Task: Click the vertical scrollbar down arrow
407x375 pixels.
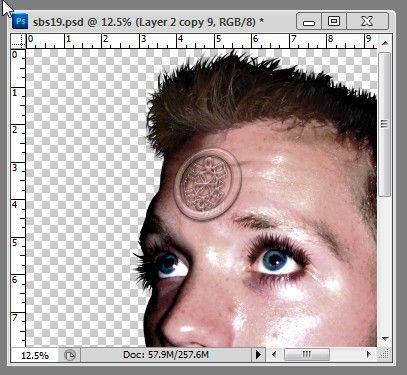Action: coord(385,339)
